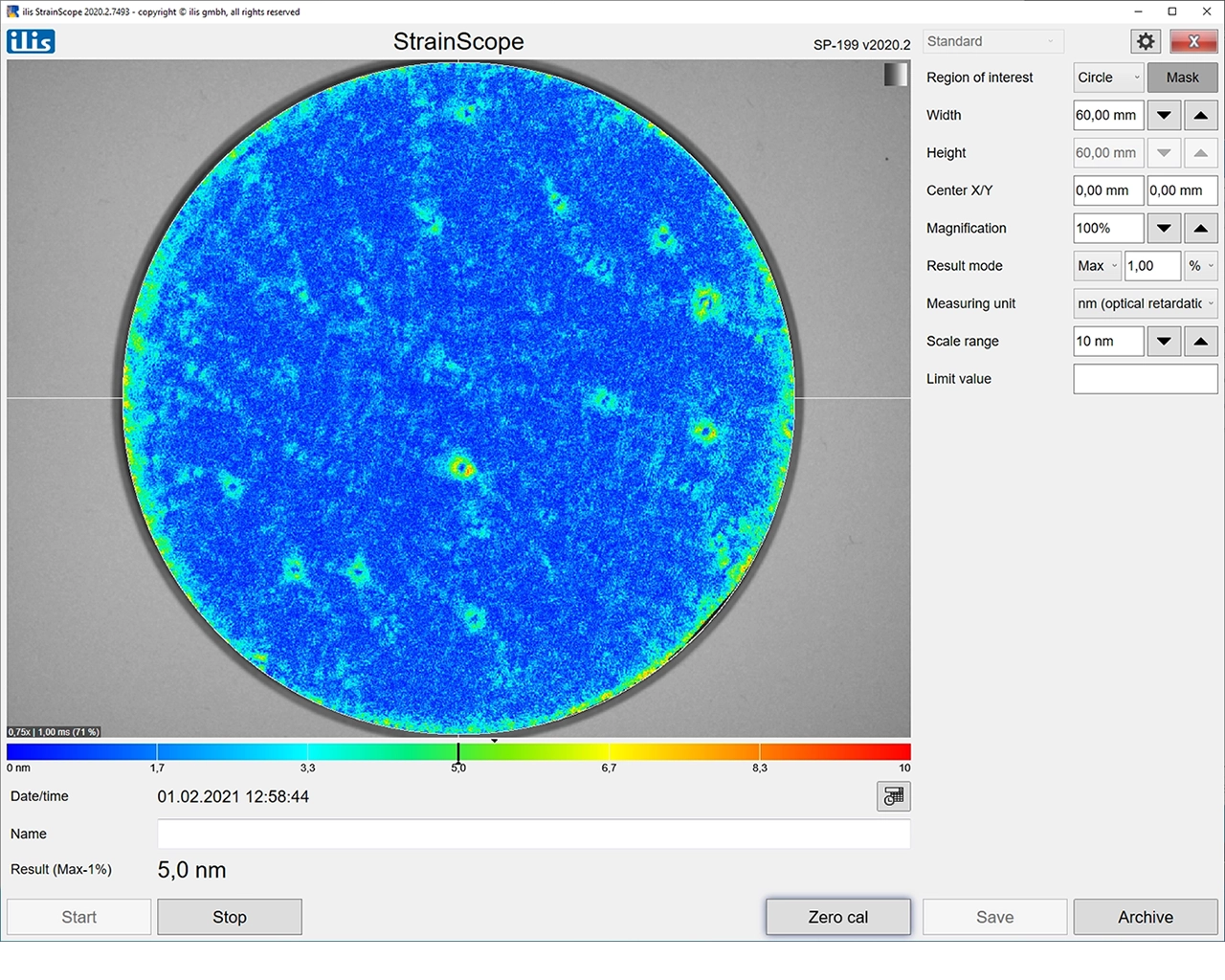This screenshot has height=980, width=1225.
Task: Open Region of interest Circle dropdown
Action: click(x=1108, y=78)
